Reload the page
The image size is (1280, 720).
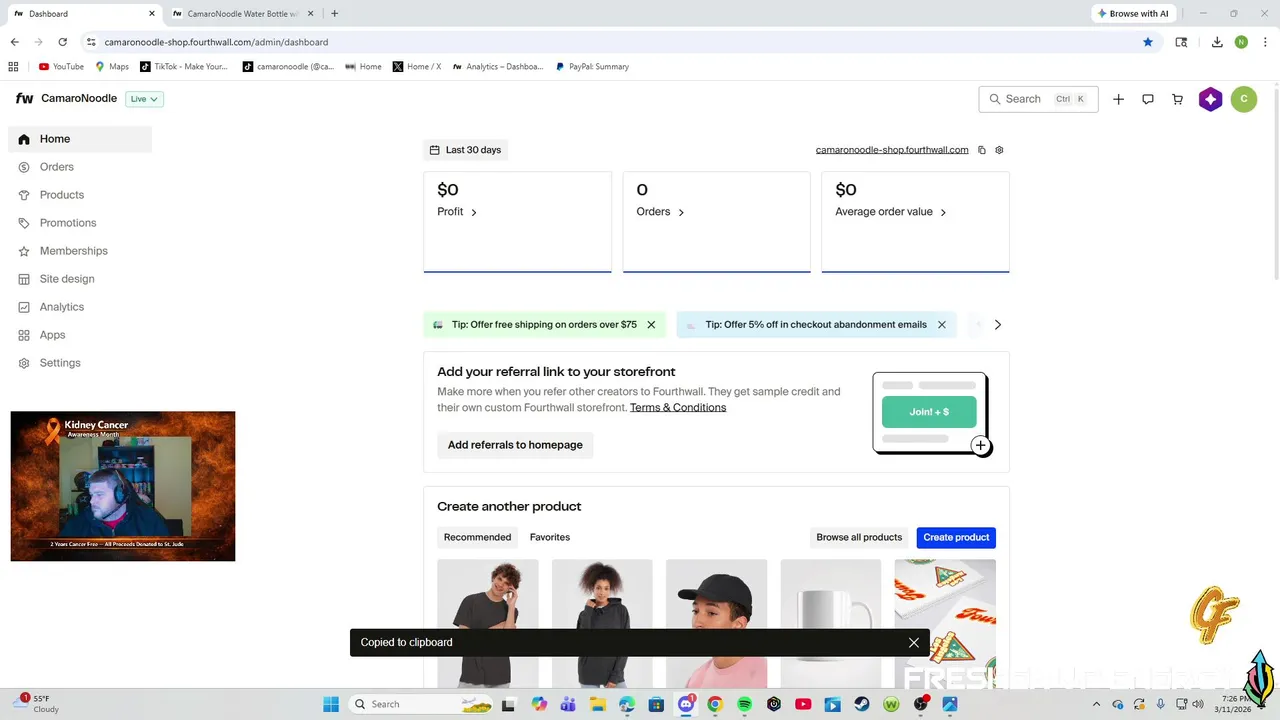(x=63, y=42)
